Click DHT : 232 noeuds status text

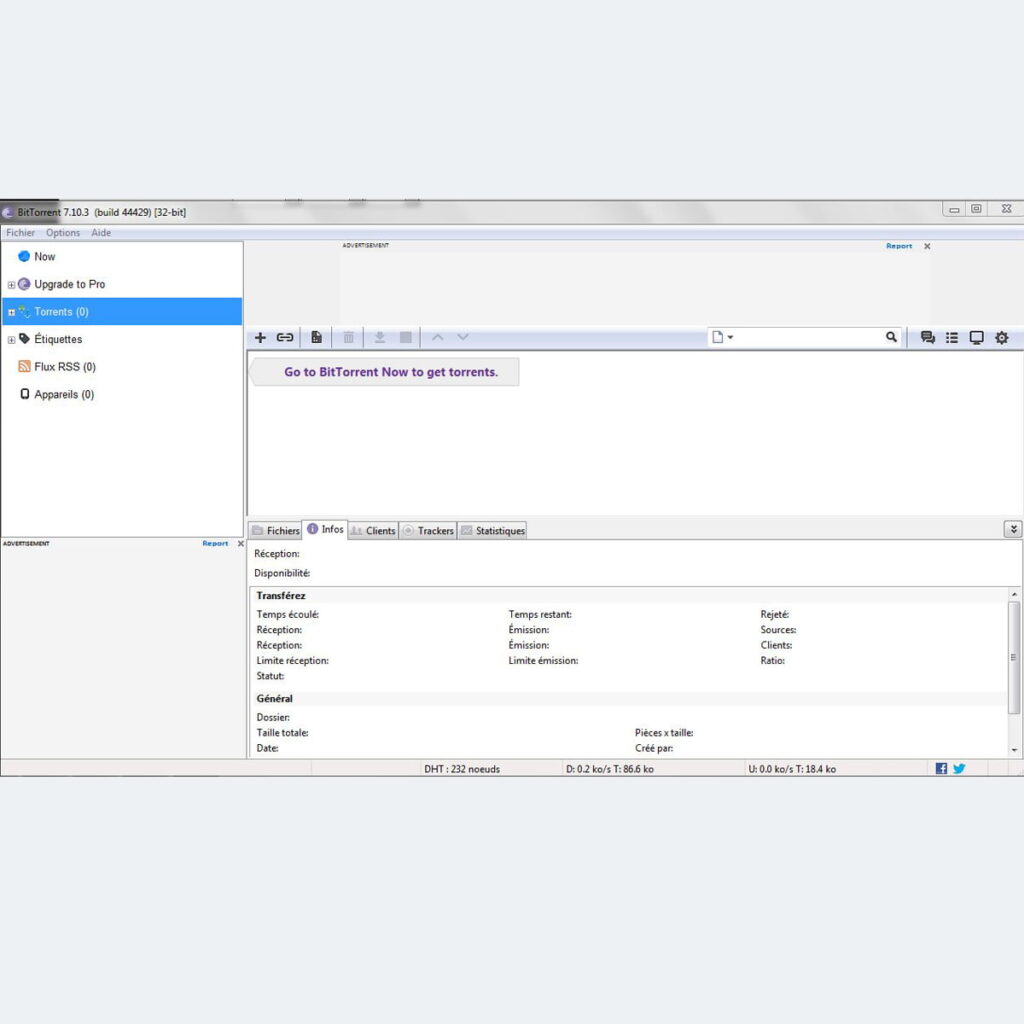[x=462, y=769]
